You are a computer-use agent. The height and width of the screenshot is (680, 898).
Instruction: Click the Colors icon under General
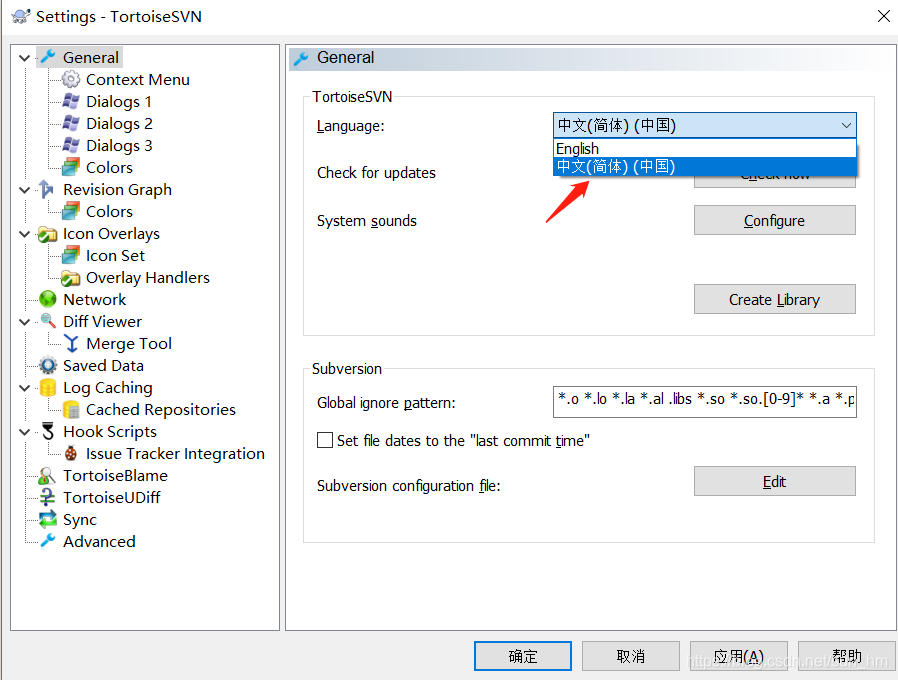point(70,167)
